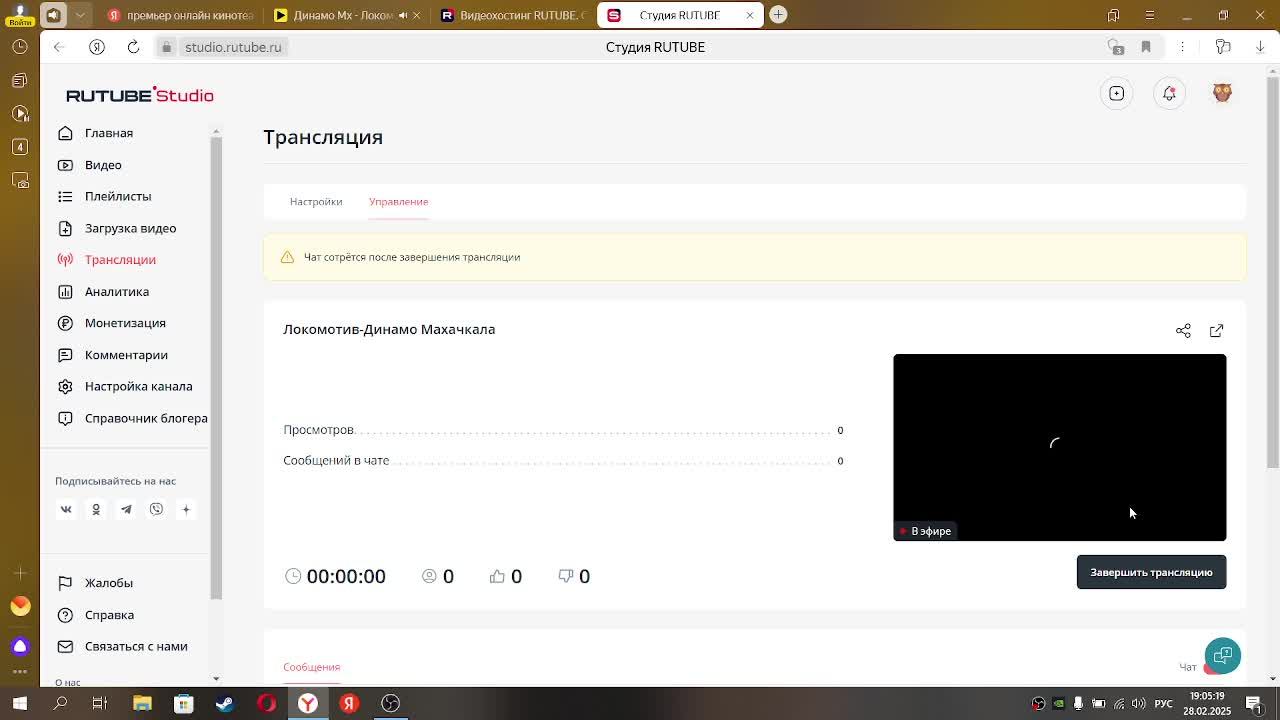Image resolution: width=1280 pixels, height=720 pixels.
Task: Expand dropdown arrow next to speaker icon
Action: coord(81,15)
